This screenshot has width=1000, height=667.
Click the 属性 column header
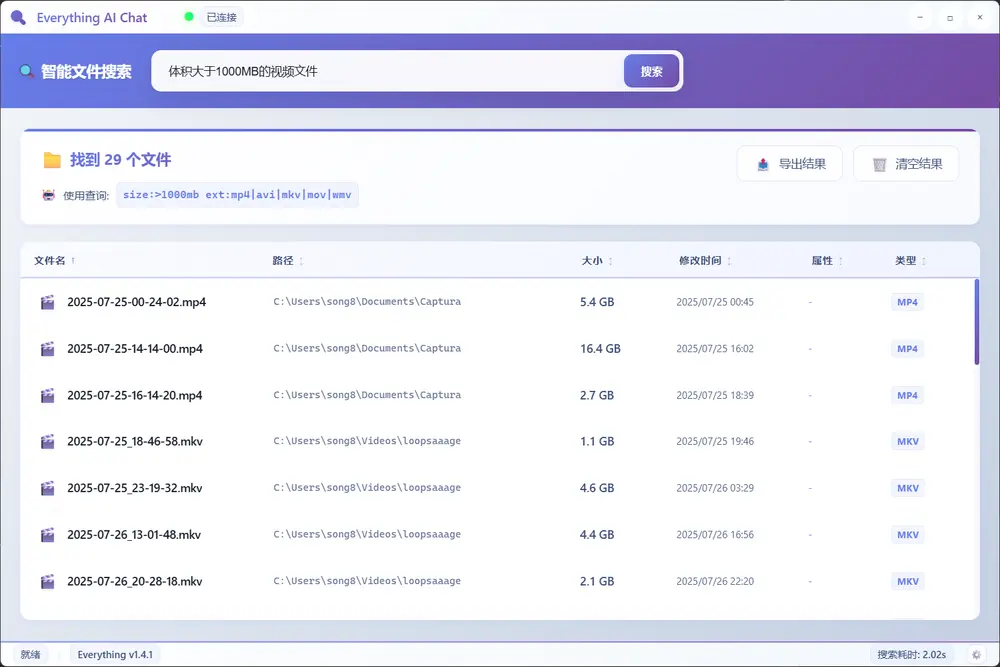[822, 261]
